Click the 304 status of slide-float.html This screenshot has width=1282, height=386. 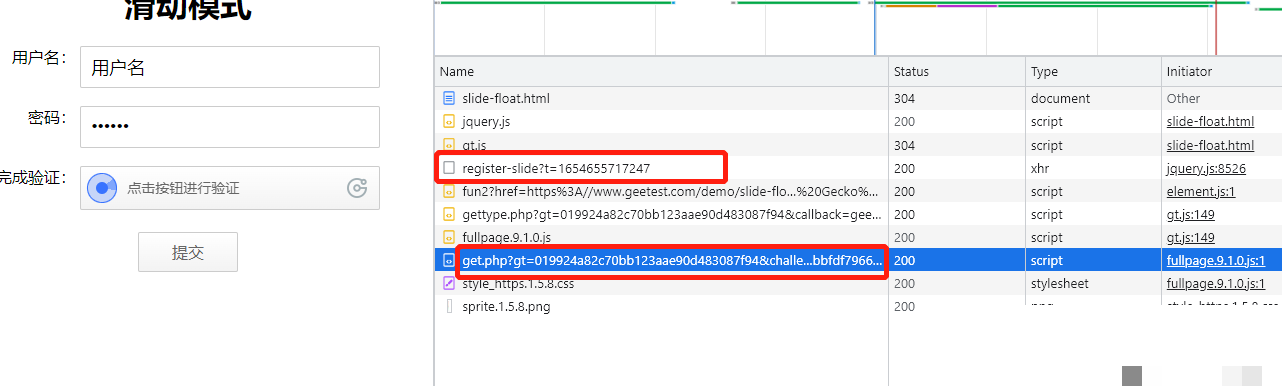click(904, 99)
